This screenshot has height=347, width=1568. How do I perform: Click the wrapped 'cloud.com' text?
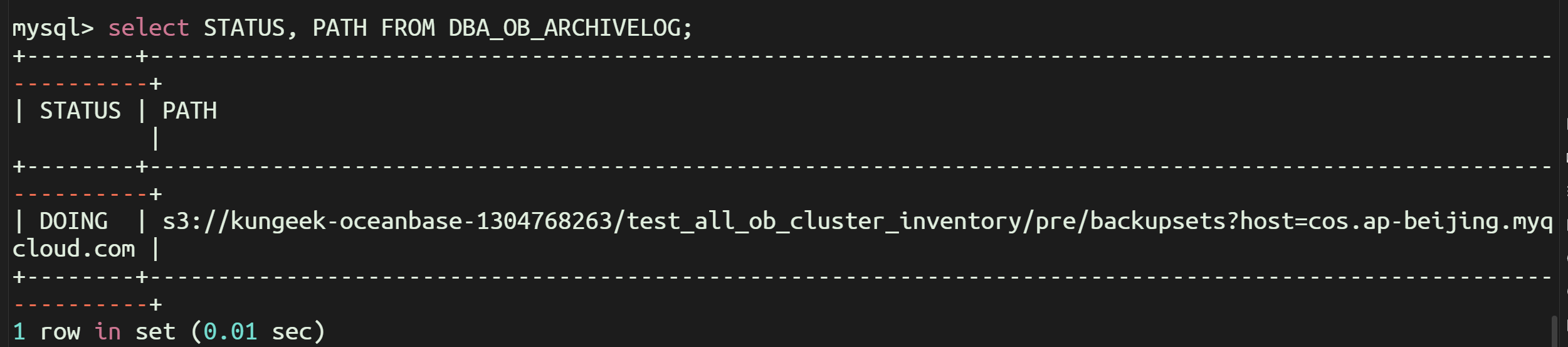(73, 249)
